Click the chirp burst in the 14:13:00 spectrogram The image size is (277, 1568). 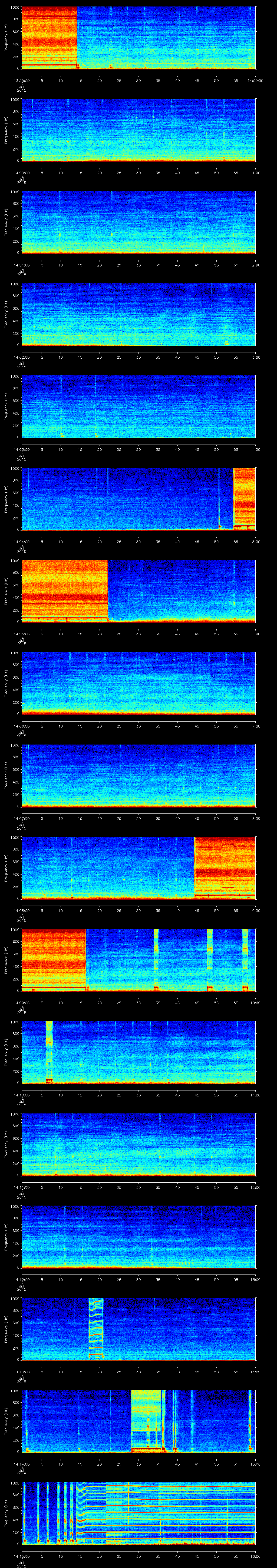(96, 1328)
